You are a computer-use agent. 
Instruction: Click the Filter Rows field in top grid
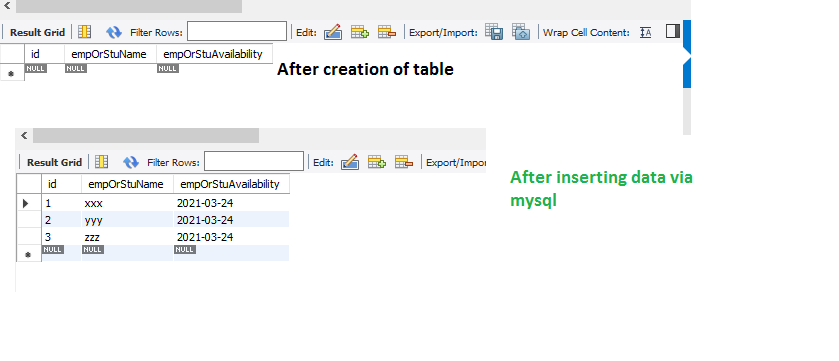click(237, 32)
